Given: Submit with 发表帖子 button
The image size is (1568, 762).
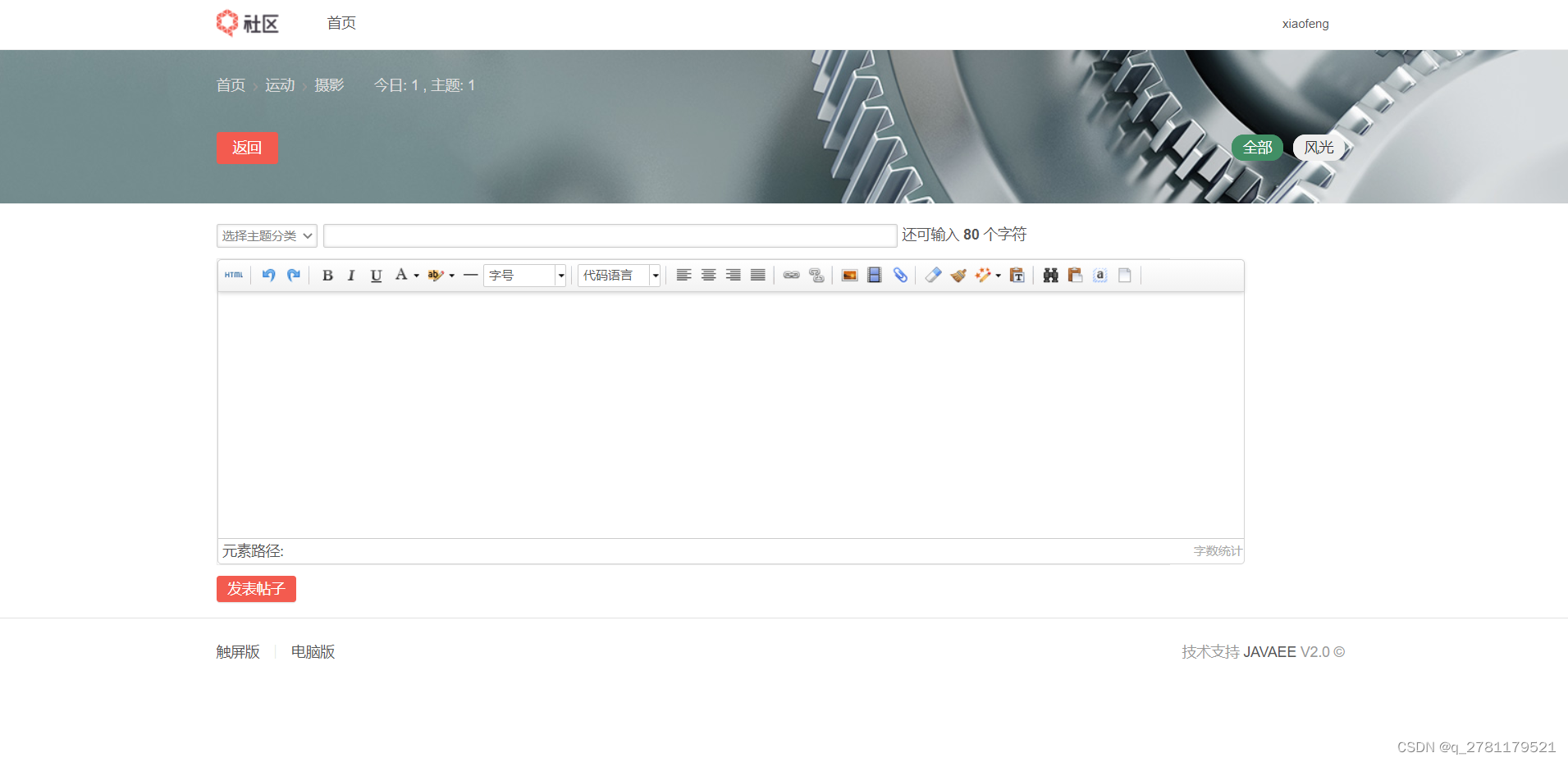Looking at the screenshot, I should (256, 589).
